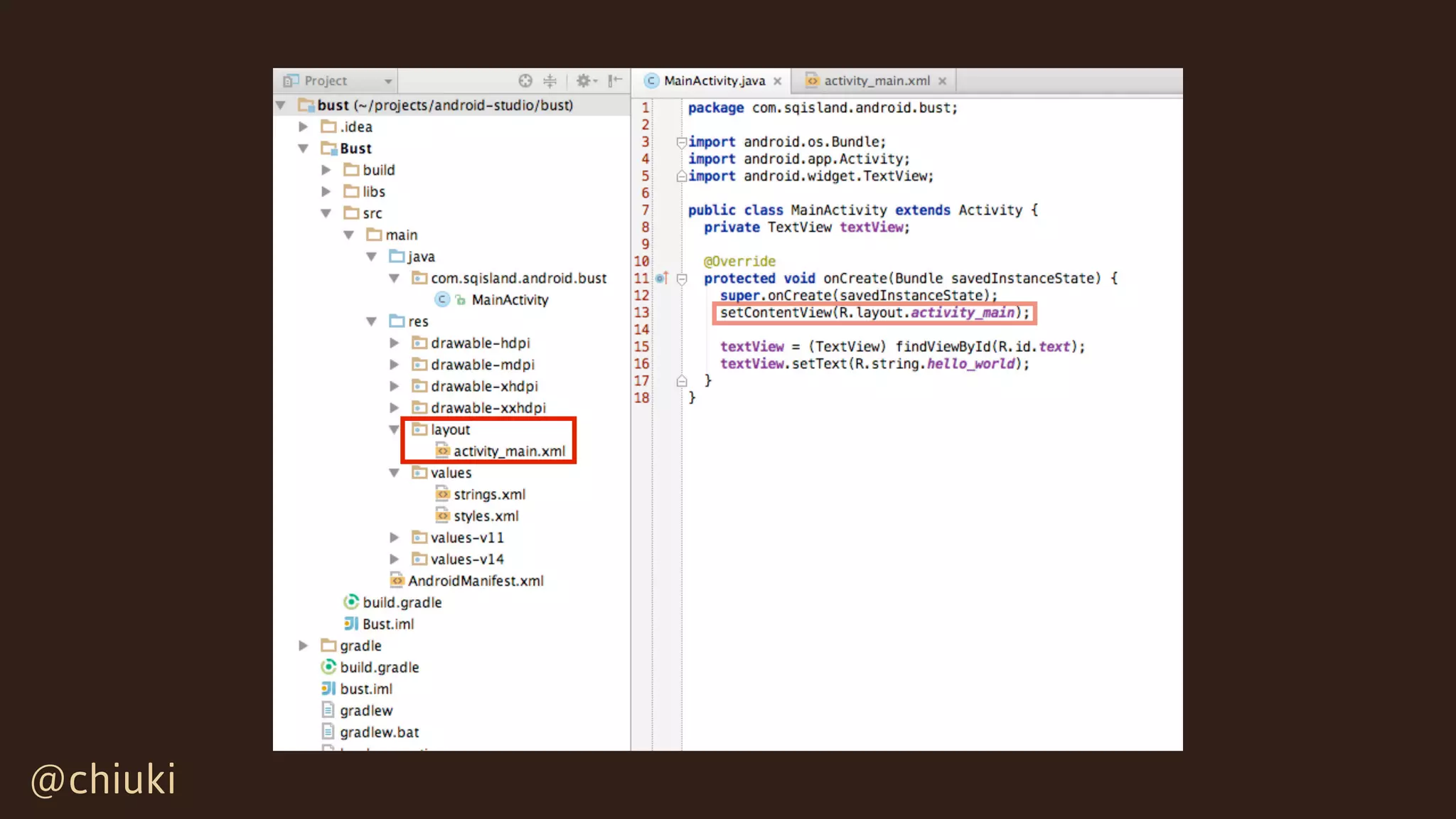Expand the gradle folder

coord(304,646)
